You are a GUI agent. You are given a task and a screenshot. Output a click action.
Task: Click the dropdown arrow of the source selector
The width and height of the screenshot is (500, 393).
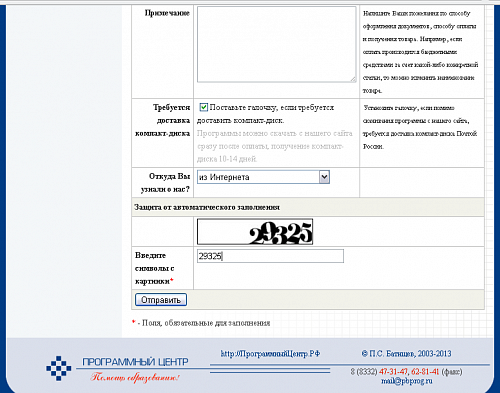(324, 177)
